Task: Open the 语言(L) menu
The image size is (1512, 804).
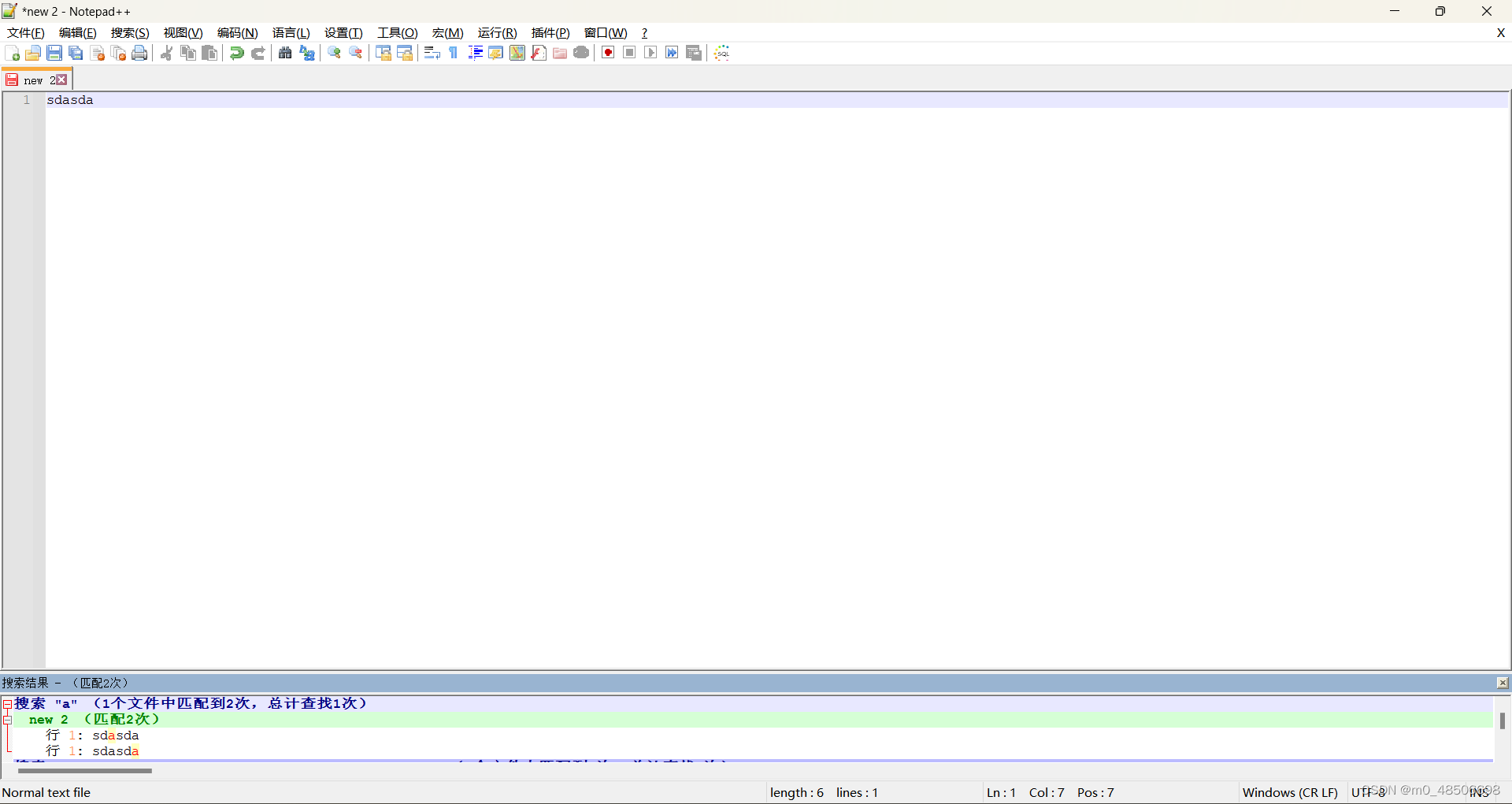Action: click(x=291, y=32)
